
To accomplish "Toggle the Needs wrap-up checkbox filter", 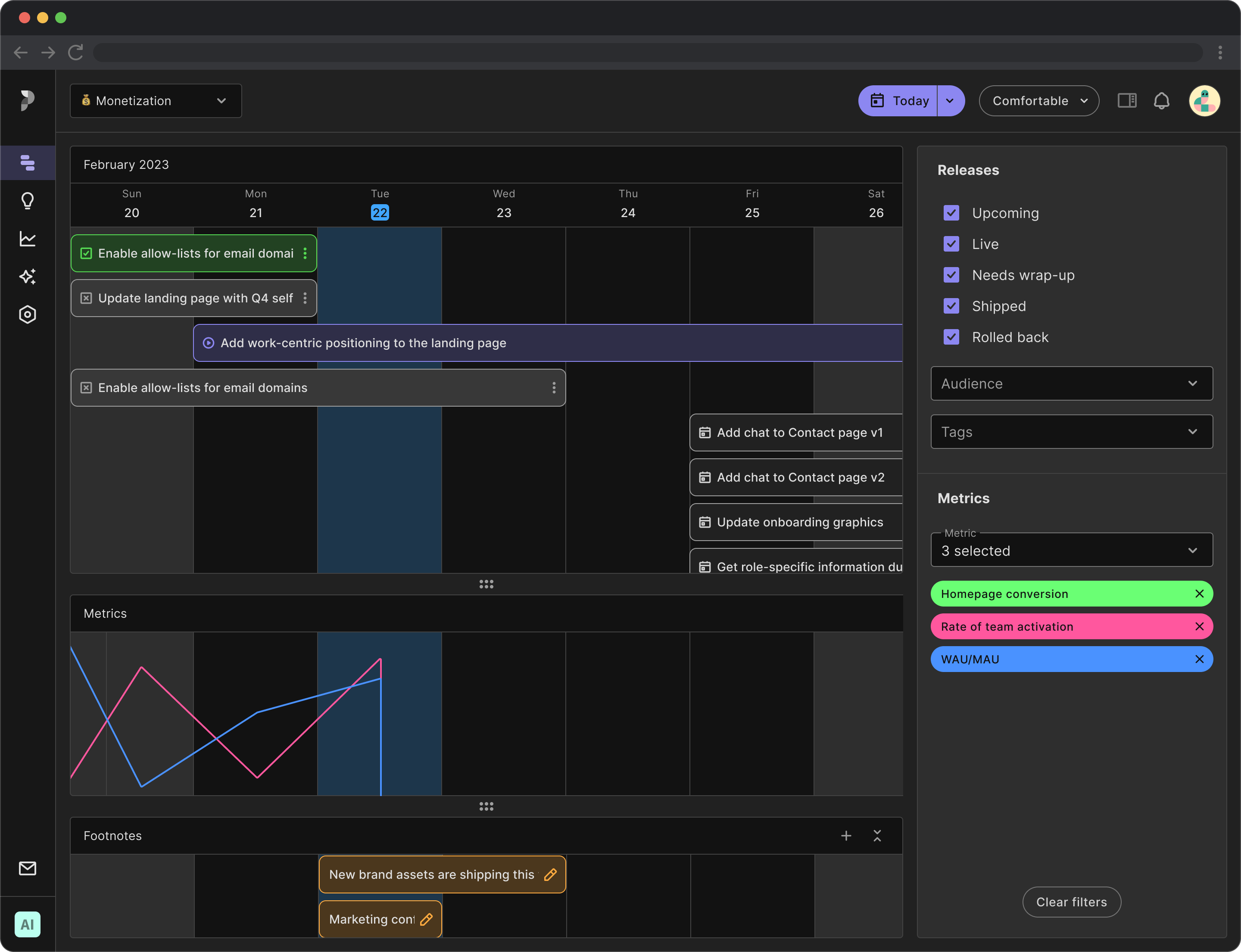I will pyautogui.click(x=952, y=275).
